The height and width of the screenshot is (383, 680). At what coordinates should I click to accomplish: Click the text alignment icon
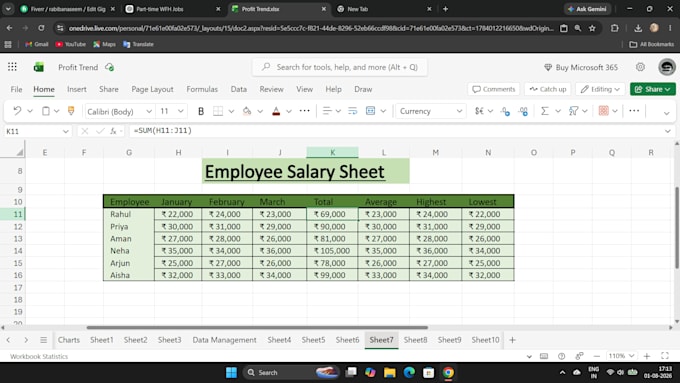[327, 111]
